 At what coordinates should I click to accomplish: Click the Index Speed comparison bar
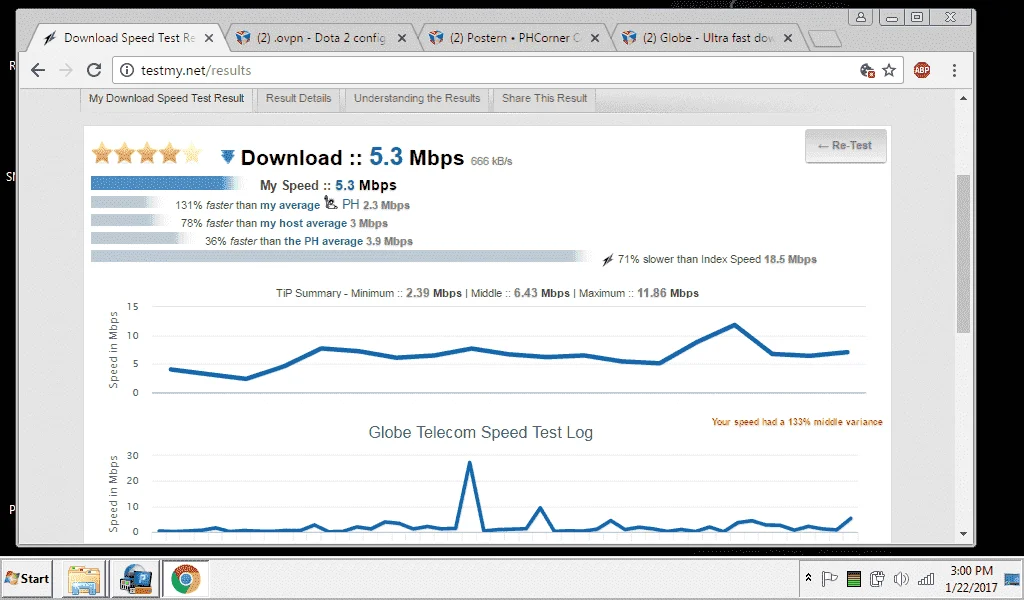[340, 256]
